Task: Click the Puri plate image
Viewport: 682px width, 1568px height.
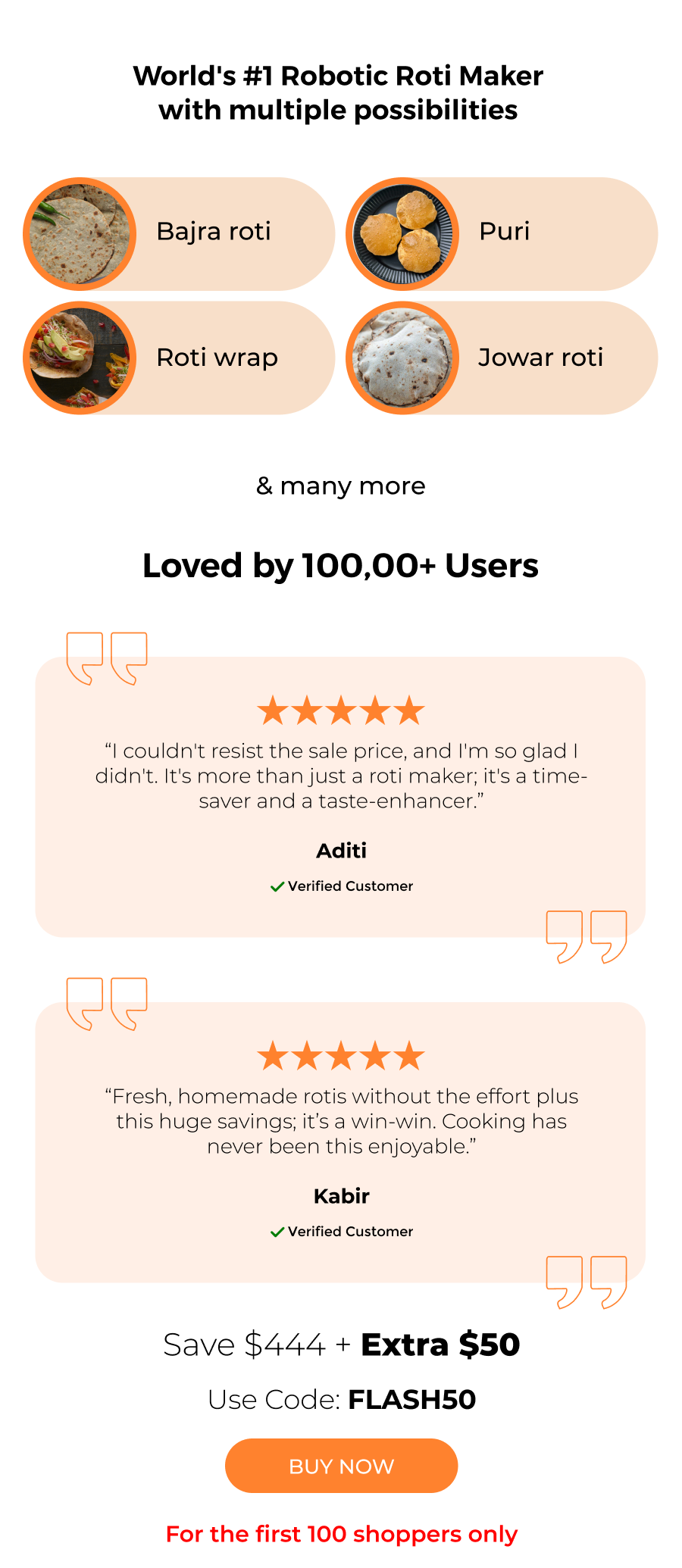Action: tap(402, 234)
